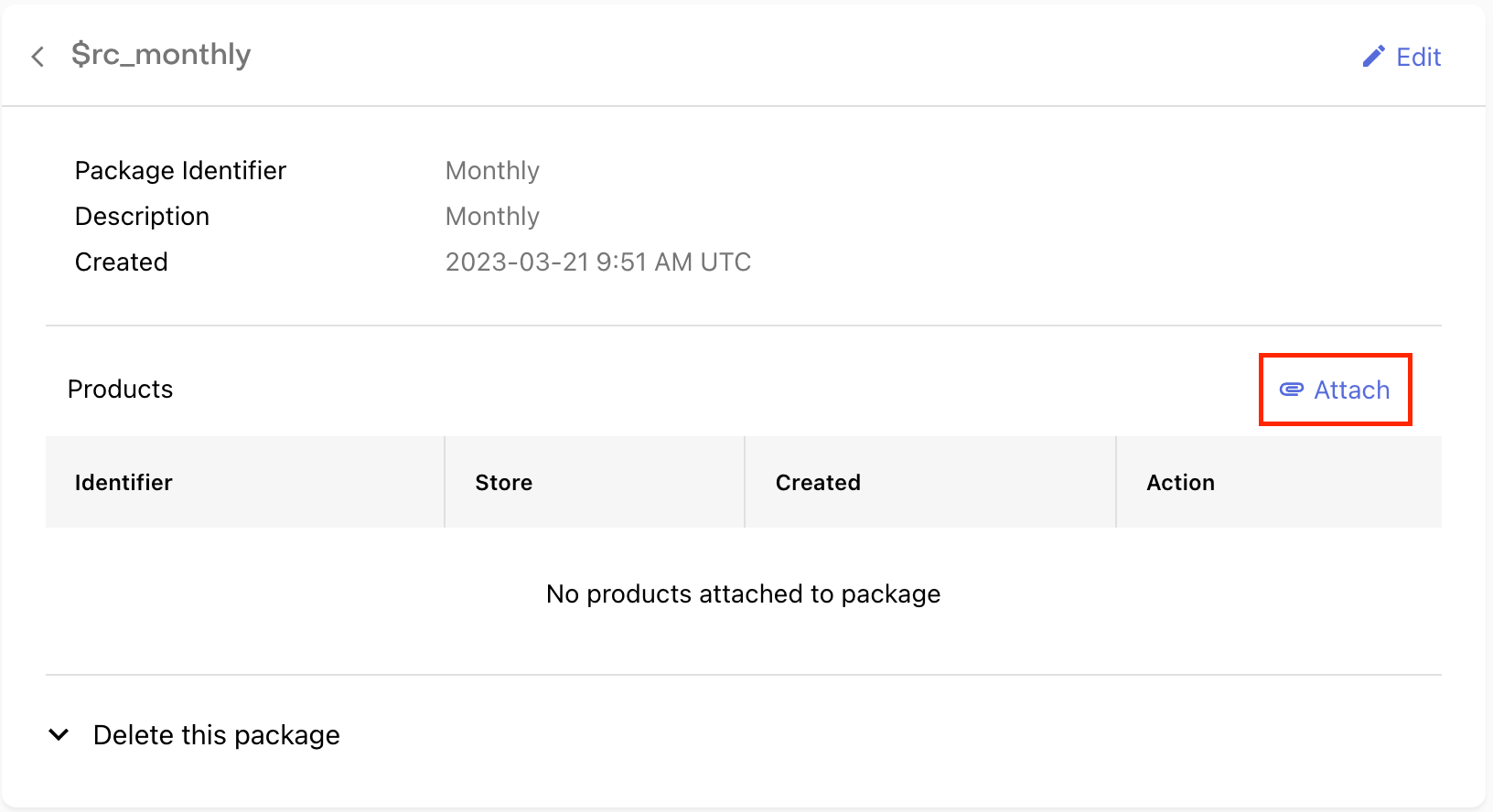Screen dimensions: 1493x812
Task: Click the Created label above the Products section
Action: pos(121,262)
